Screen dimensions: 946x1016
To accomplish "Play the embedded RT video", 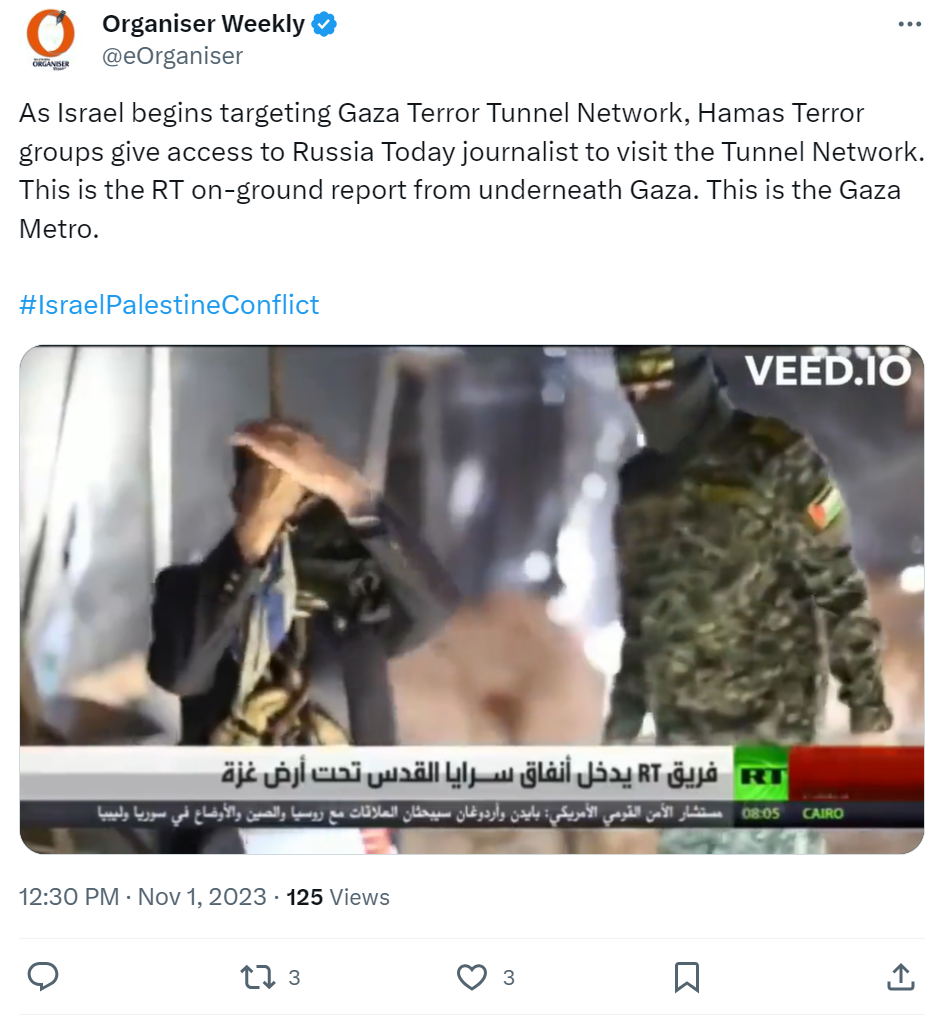I will 472,599.
